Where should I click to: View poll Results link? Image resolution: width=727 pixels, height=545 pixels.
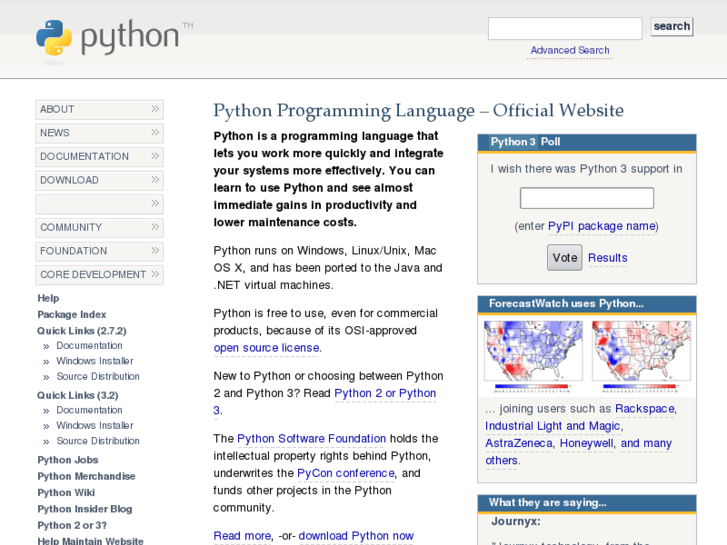coord(607,258)
